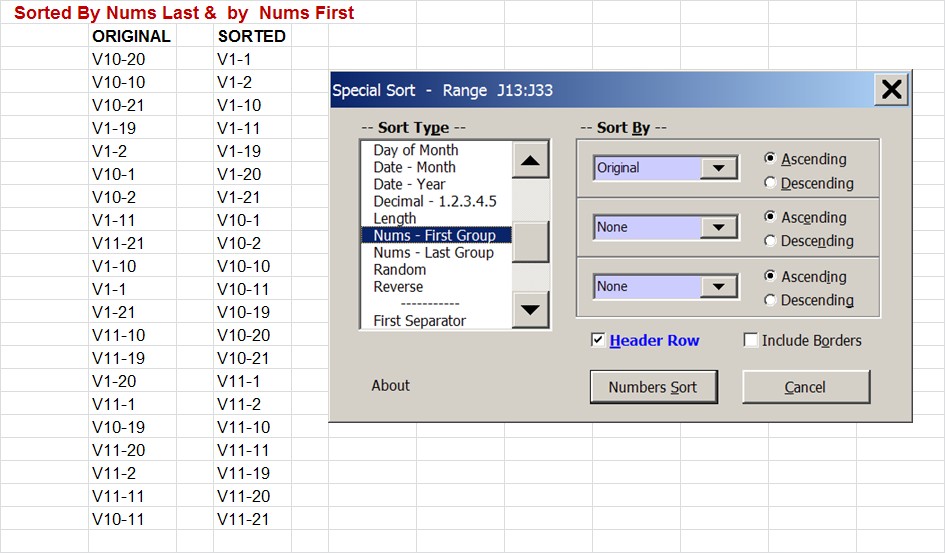
Task: Select Reverse sort type
Action: point(398,287)
